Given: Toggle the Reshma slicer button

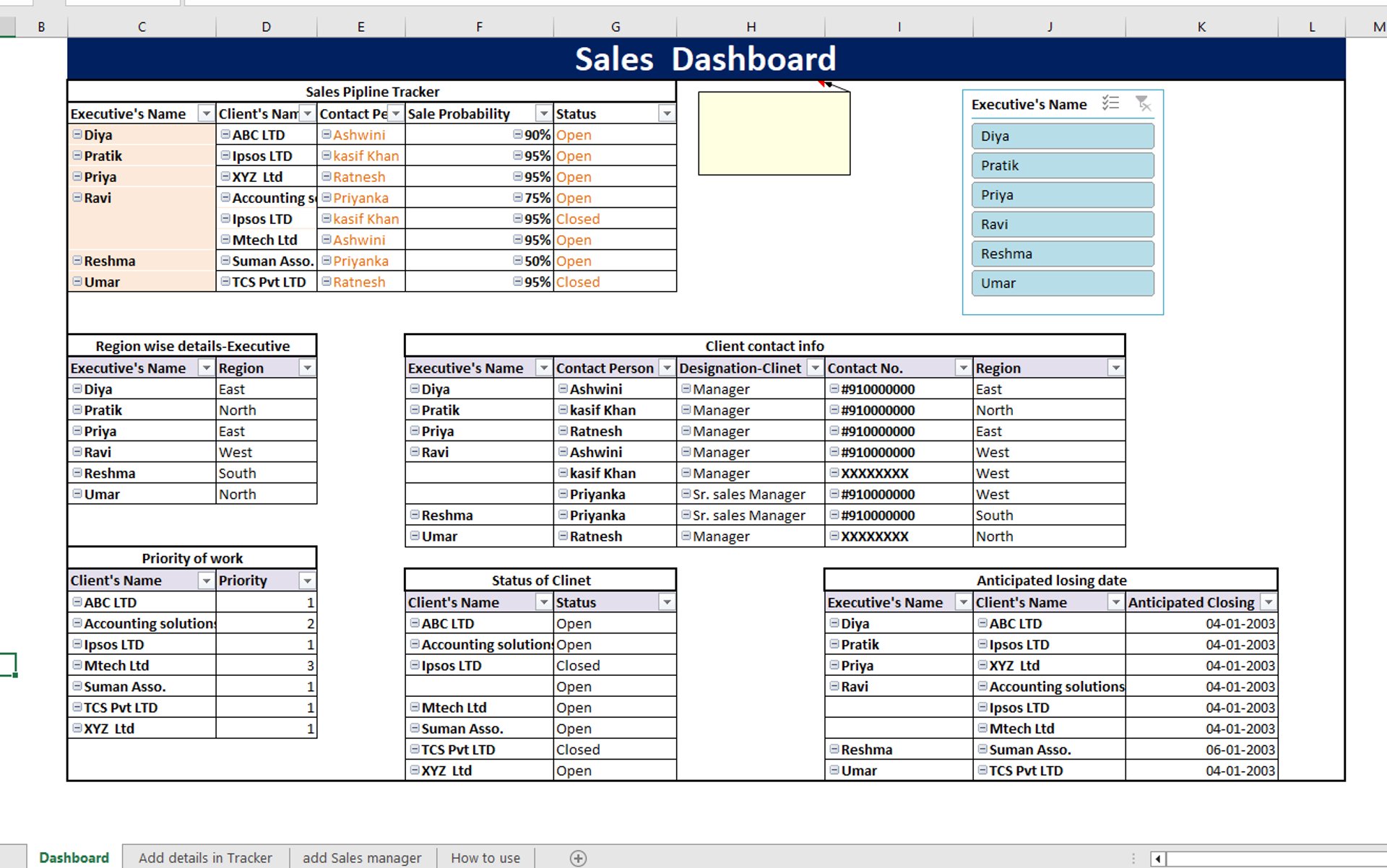Looking at the screenshot, I should 1062,254.
